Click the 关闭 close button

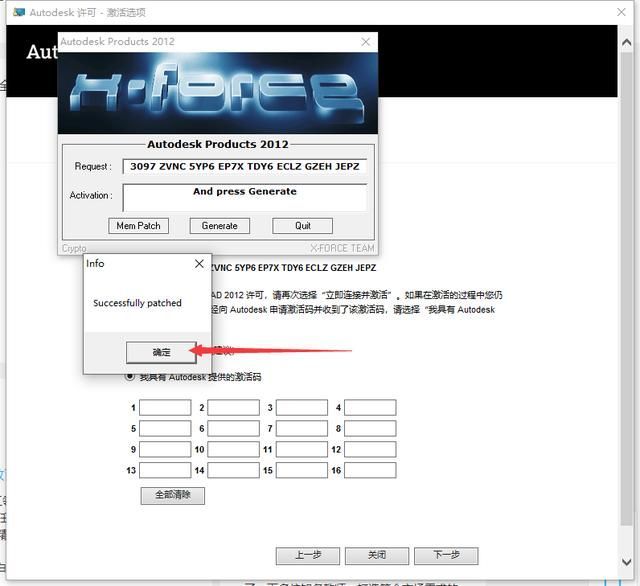376,555
